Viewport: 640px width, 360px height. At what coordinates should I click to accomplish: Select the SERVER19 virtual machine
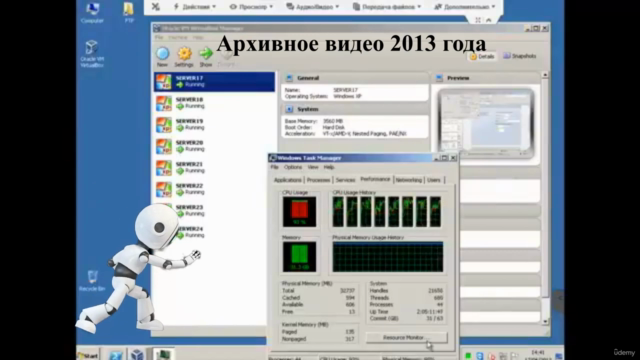point(214,124)
